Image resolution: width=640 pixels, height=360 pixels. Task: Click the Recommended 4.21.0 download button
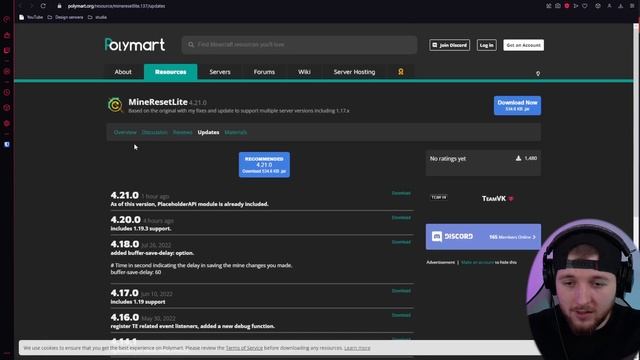coord(264,165)
